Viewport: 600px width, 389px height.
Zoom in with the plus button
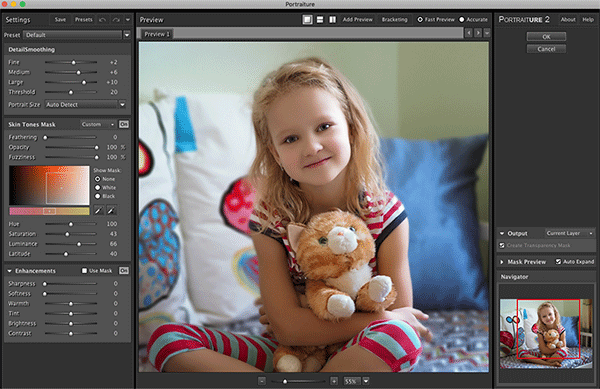[x=334, y=381]
